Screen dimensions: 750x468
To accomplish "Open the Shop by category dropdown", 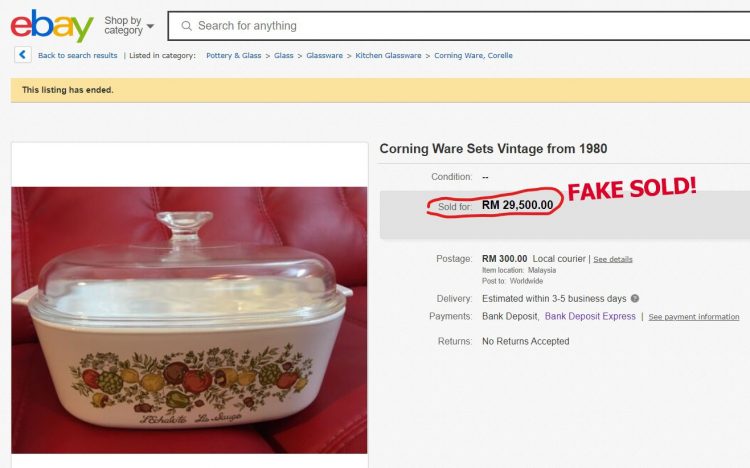I will (129, 25).
